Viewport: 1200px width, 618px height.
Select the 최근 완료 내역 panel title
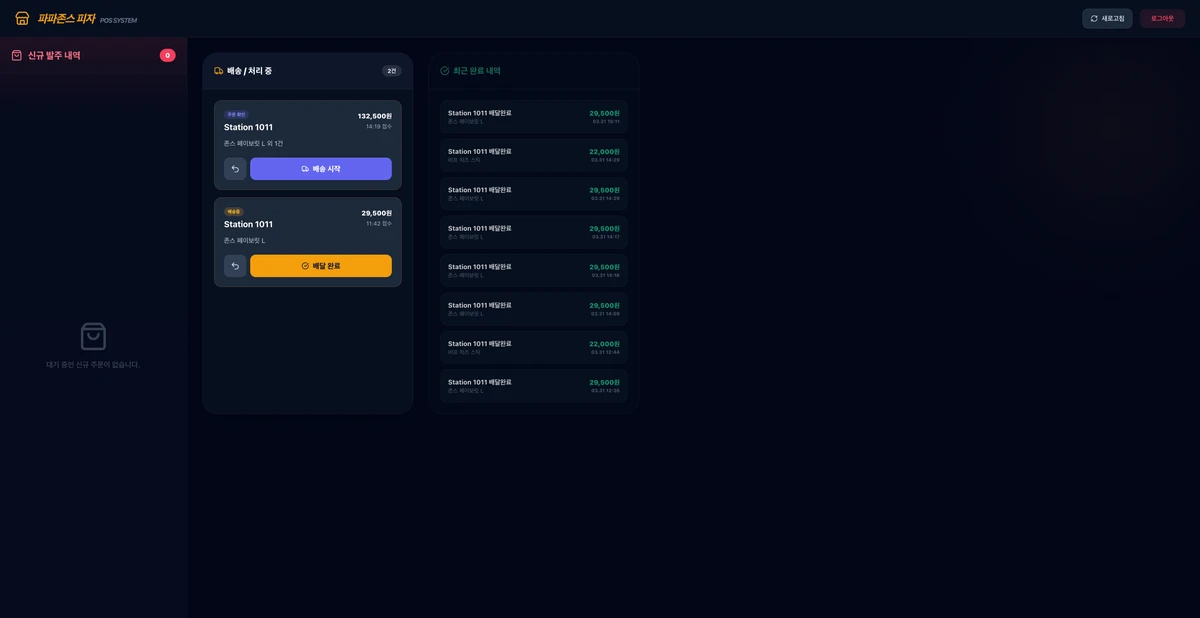pos(477,71)
